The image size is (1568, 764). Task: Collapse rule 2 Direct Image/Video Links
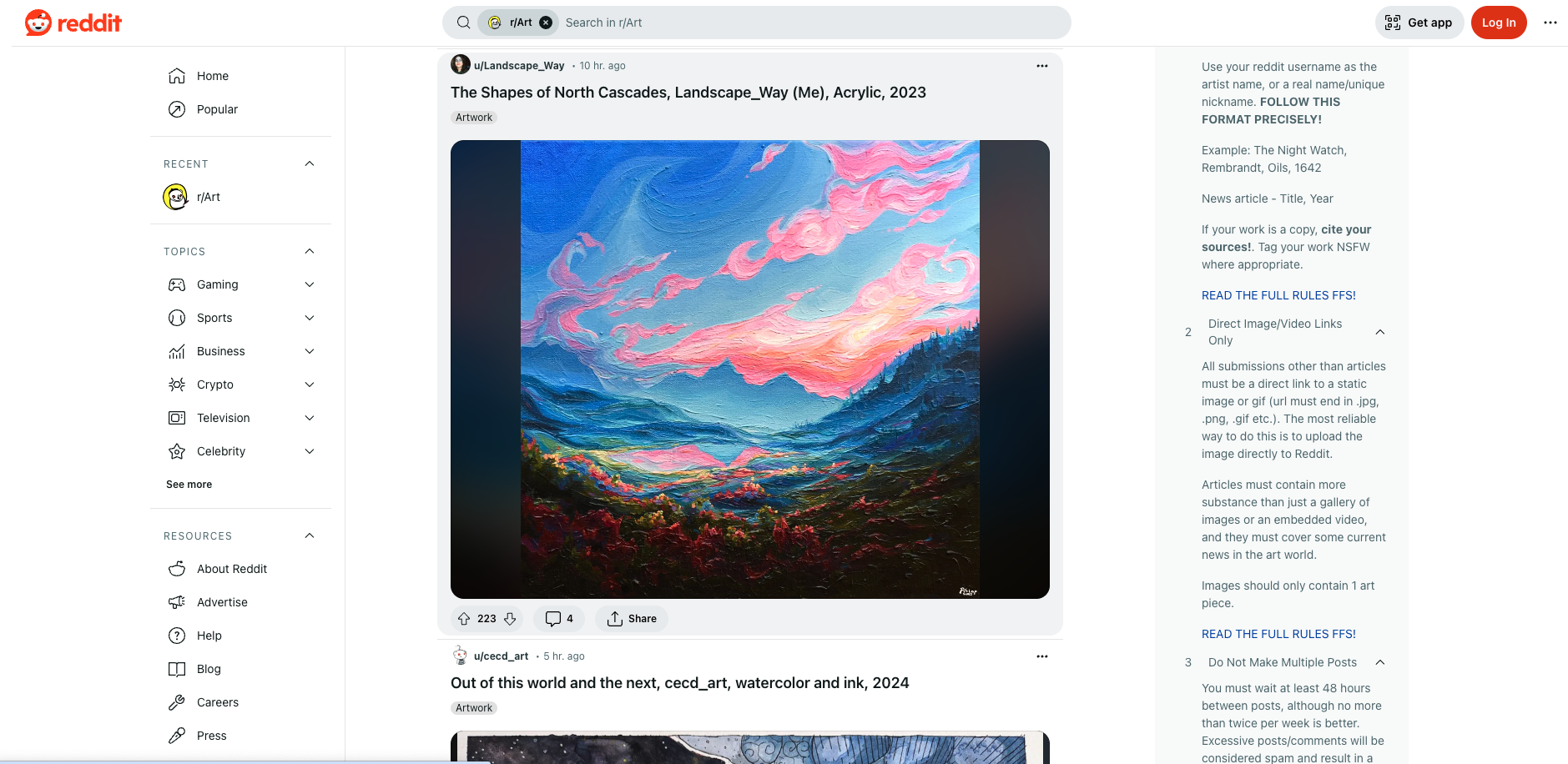[1380, 332]
